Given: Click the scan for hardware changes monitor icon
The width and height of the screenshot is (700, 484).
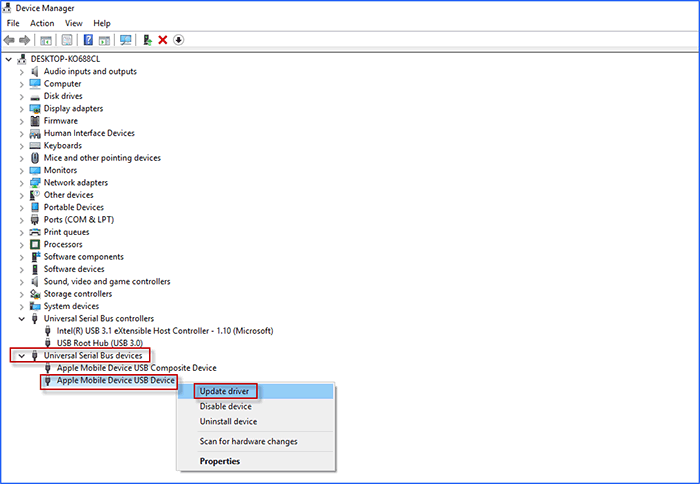Looking at the screenshot, I should pyautogui.click(x=125, y=40).
